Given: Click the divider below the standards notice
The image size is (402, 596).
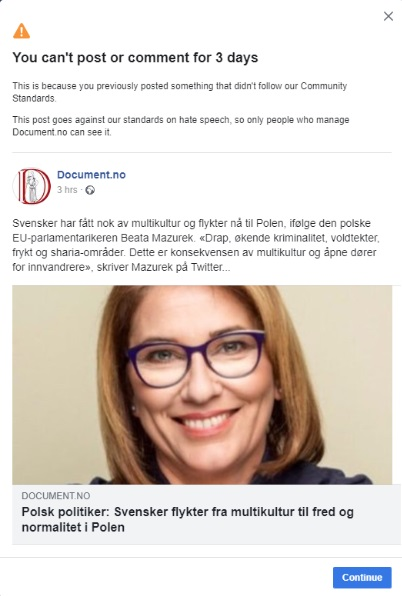Looking at the screenshot, I should click(202, 152).
